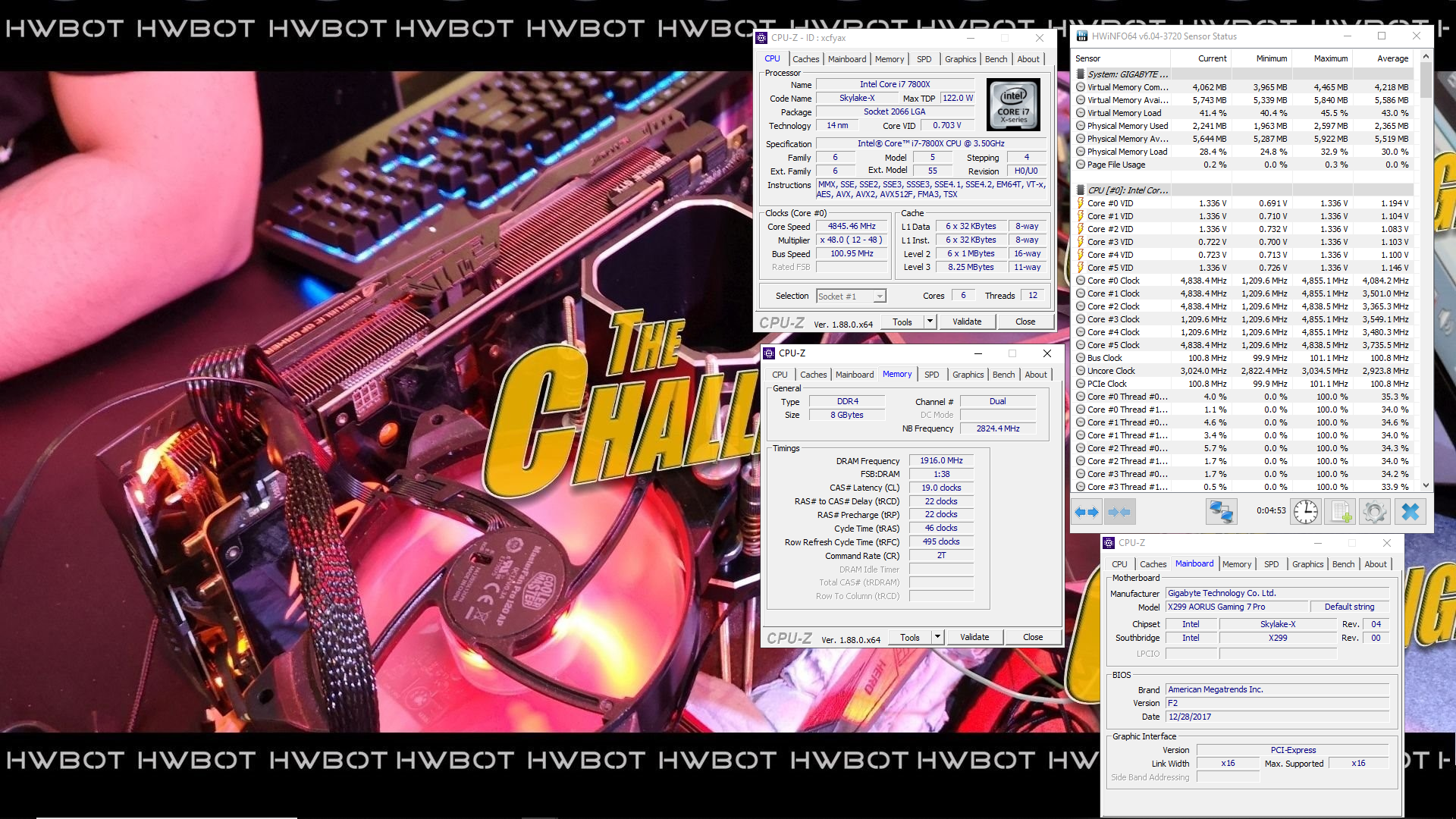
Task: Click the Intel Core i7 7800X name field
Action: click(x=895, y=84)
